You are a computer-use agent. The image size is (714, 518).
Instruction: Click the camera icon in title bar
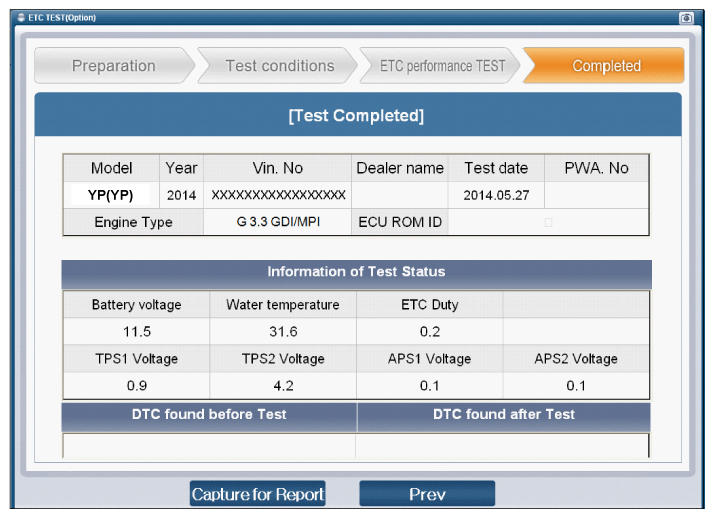click(686, 18)
